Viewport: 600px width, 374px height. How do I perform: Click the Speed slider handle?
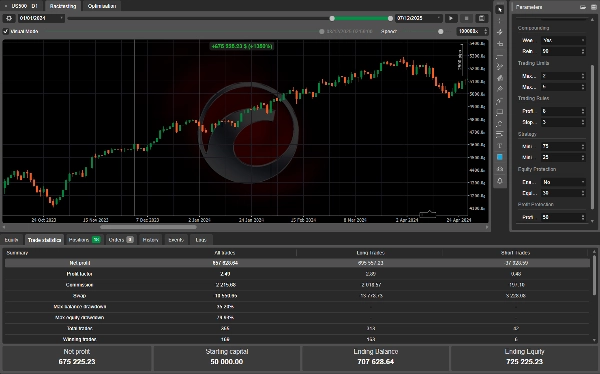coord(441,32)
